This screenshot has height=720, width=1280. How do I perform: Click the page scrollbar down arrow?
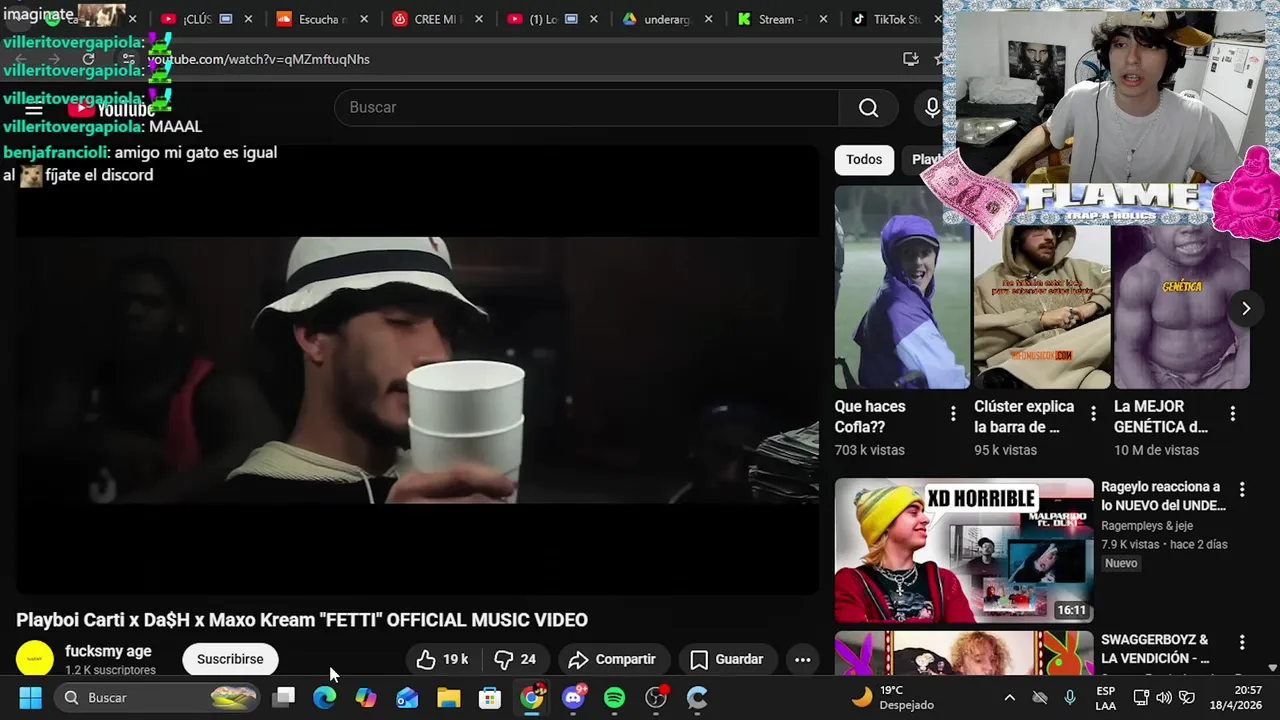1272,667
